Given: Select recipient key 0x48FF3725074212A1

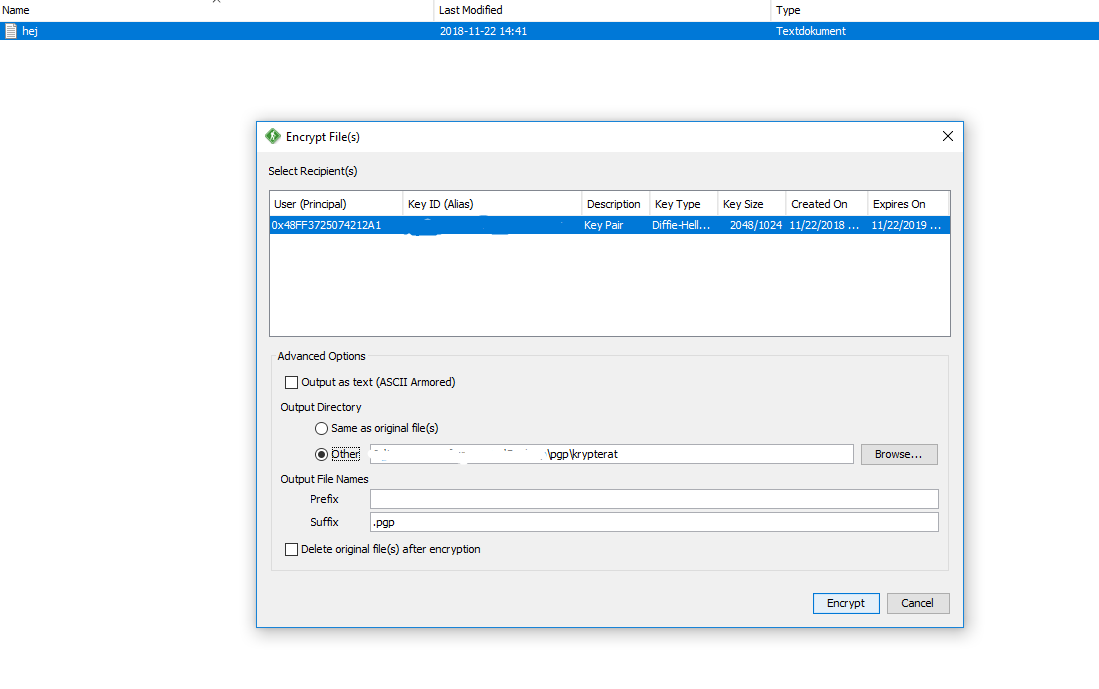Looking at the screenshot, I should [x=326, y=226].
